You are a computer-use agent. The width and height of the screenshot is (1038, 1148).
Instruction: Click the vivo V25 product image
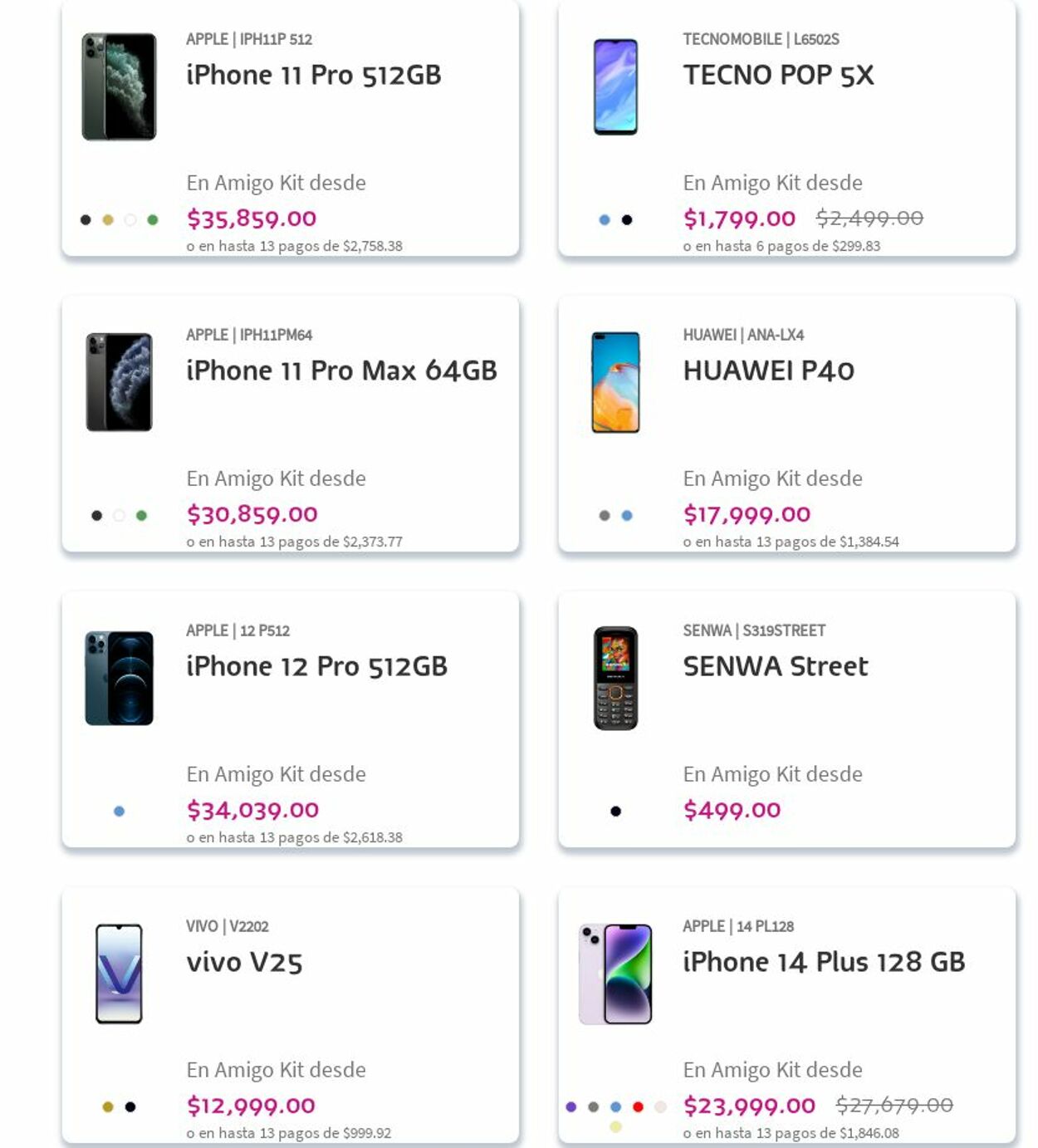[x=119, y=974]
